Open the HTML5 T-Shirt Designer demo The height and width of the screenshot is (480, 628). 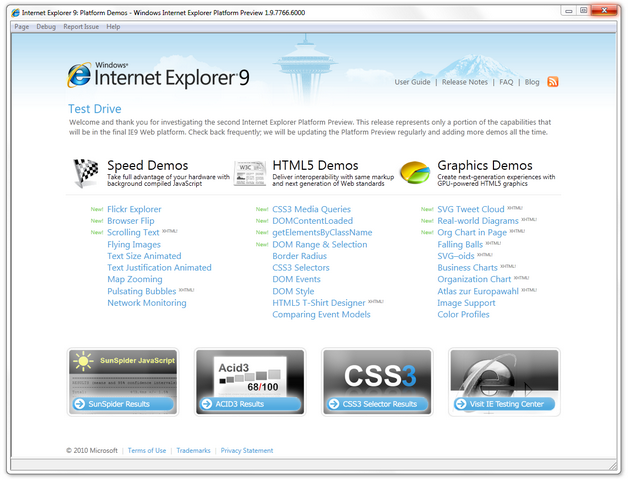(x=319, y=303)
